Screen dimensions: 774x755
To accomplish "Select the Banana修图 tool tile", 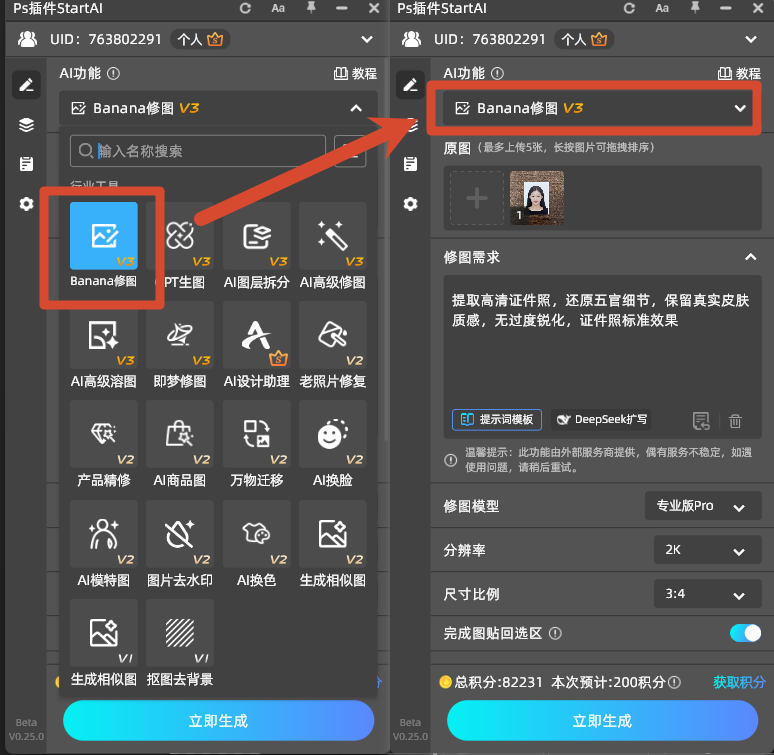I will click(104, 236).
